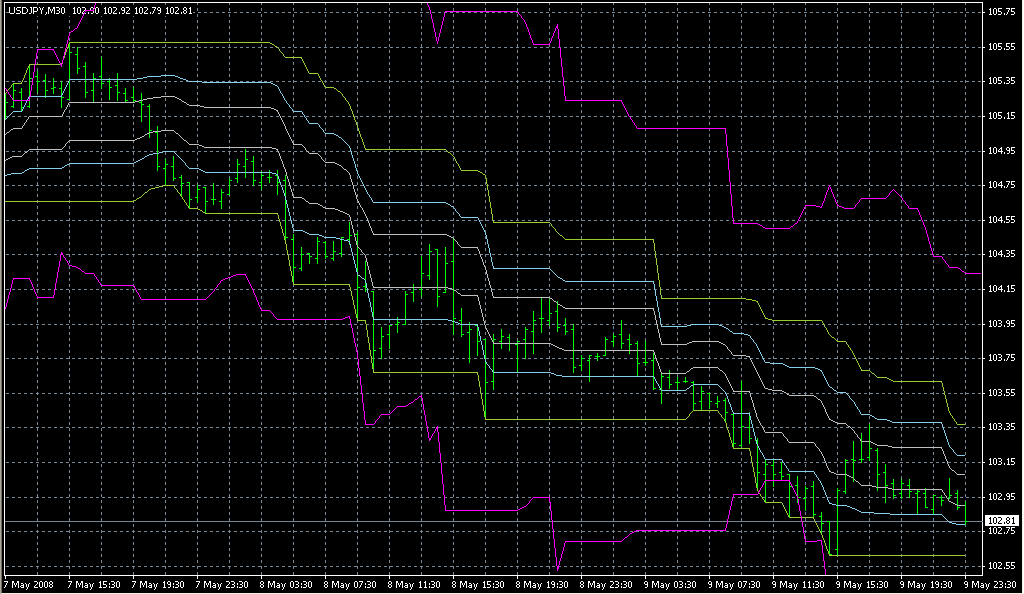Screen dimensions: 1024x594
Task: Click the 8 May 19:30 time label
Action: click(541, 585)
